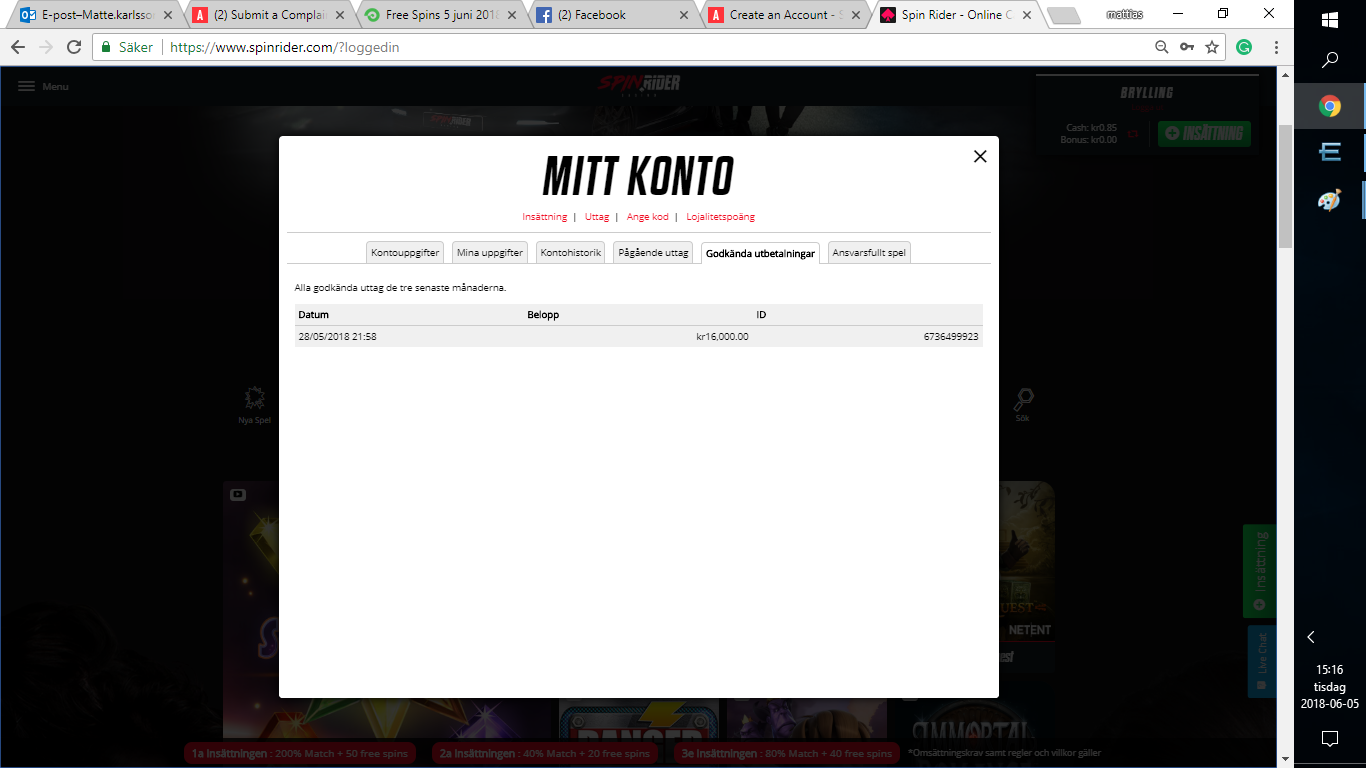This screenshot has height=768, width=1366.
Task: Click the 2a Insättningen promo banner
Action: [545, 753]
